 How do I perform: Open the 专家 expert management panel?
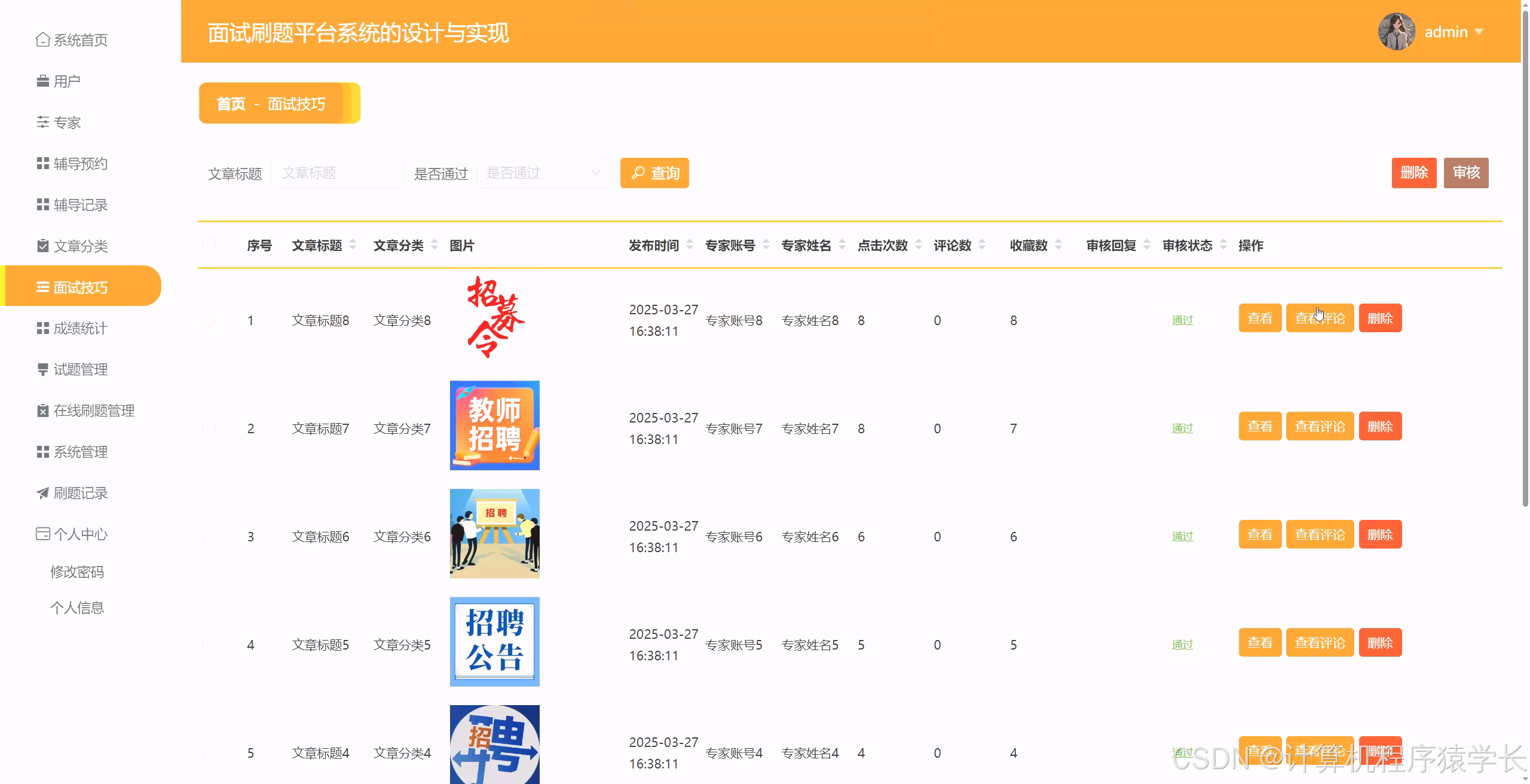pyautogui.click(x=68, y=122)
